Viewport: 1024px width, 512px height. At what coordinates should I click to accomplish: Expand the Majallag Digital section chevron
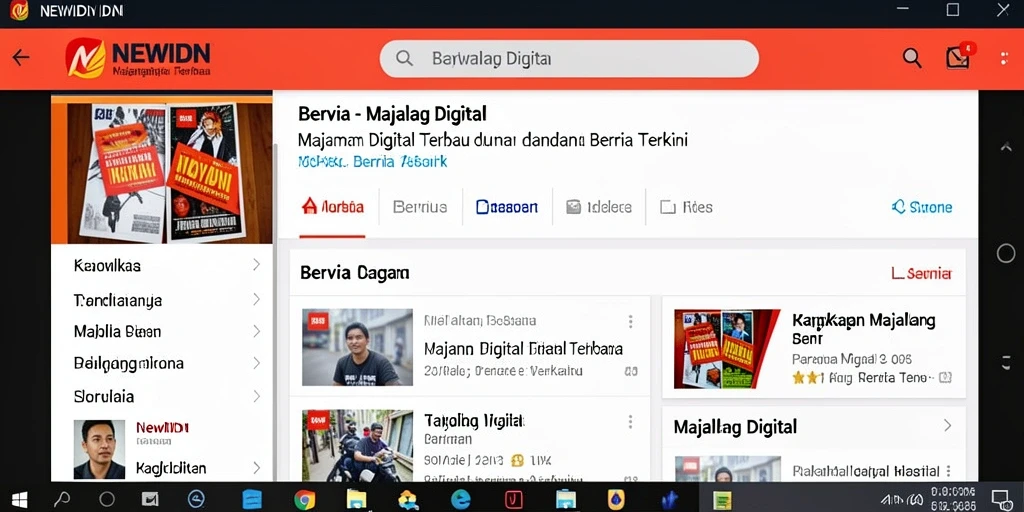947,426
